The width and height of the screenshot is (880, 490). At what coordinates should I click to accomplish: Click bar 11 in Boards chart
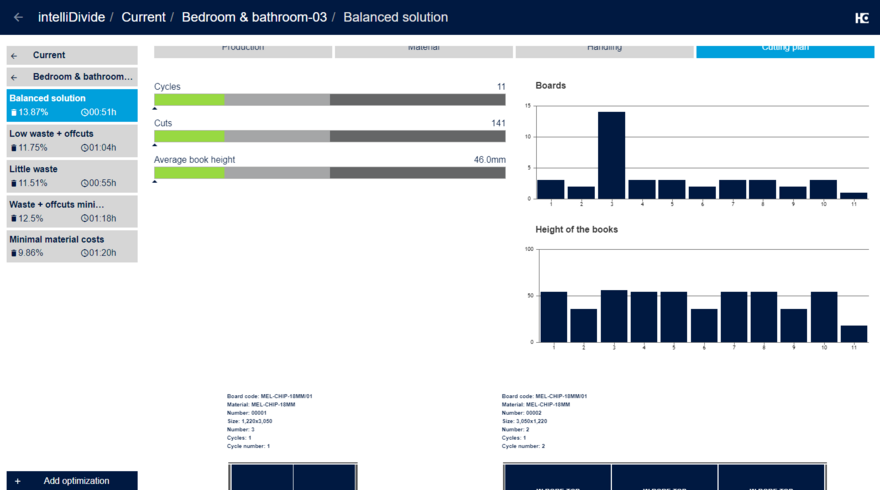tap(854, 195)
